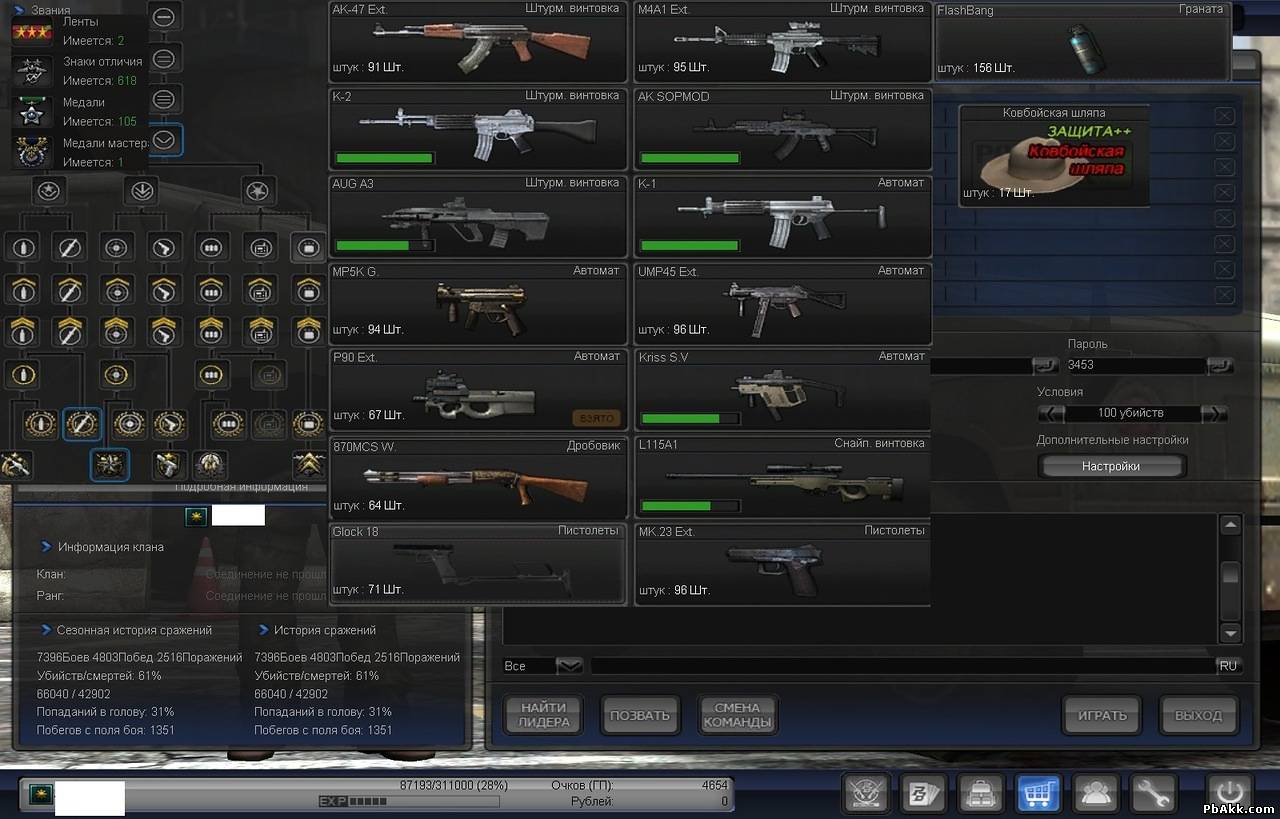This screenshot has height=819, width=1280.
Task: Select the Знаки отличия category
Action: (80, 71)
